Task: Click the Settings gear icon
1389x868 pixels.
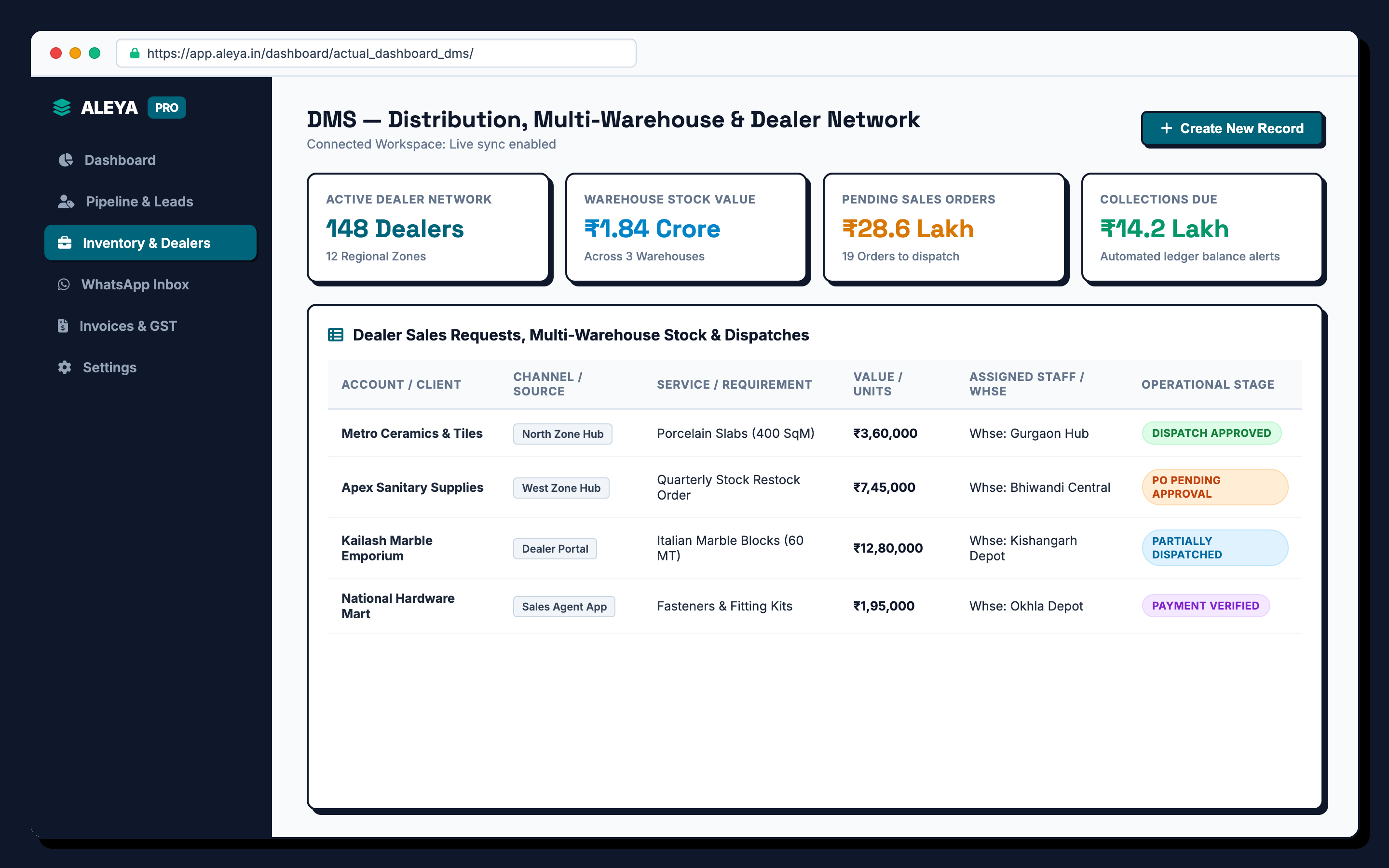Action: point(65,367)
